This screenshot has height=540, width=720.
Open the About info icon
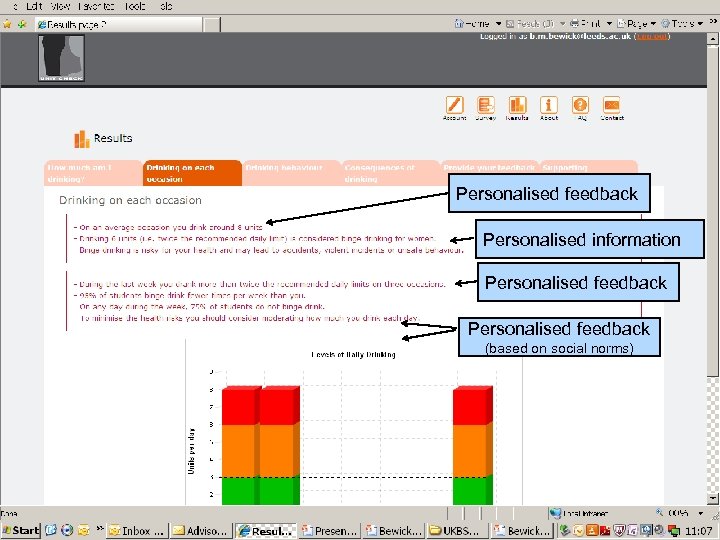tap(549, 105)
